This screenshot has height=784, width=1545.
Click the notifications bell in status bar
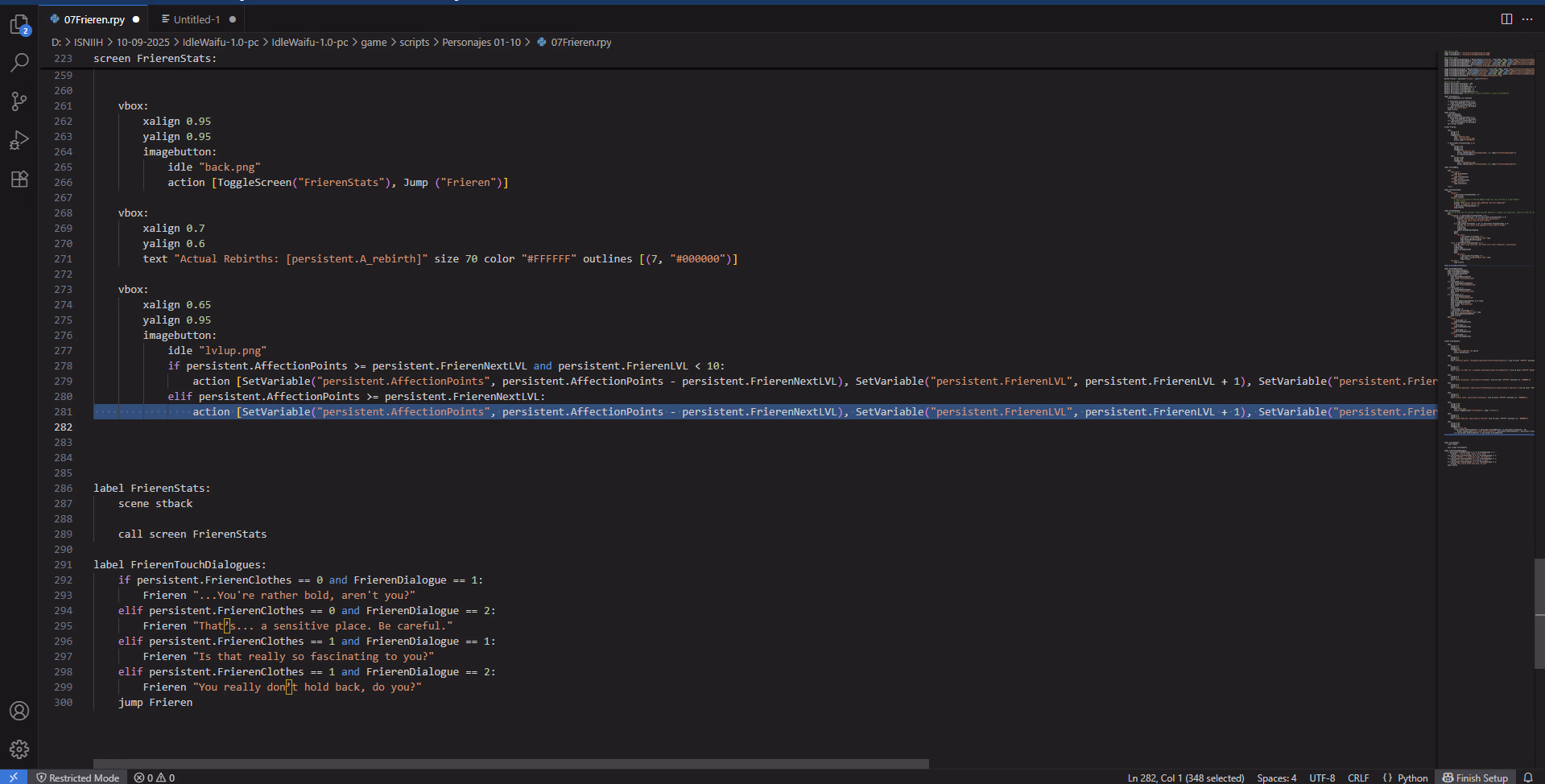point(1528,778)
